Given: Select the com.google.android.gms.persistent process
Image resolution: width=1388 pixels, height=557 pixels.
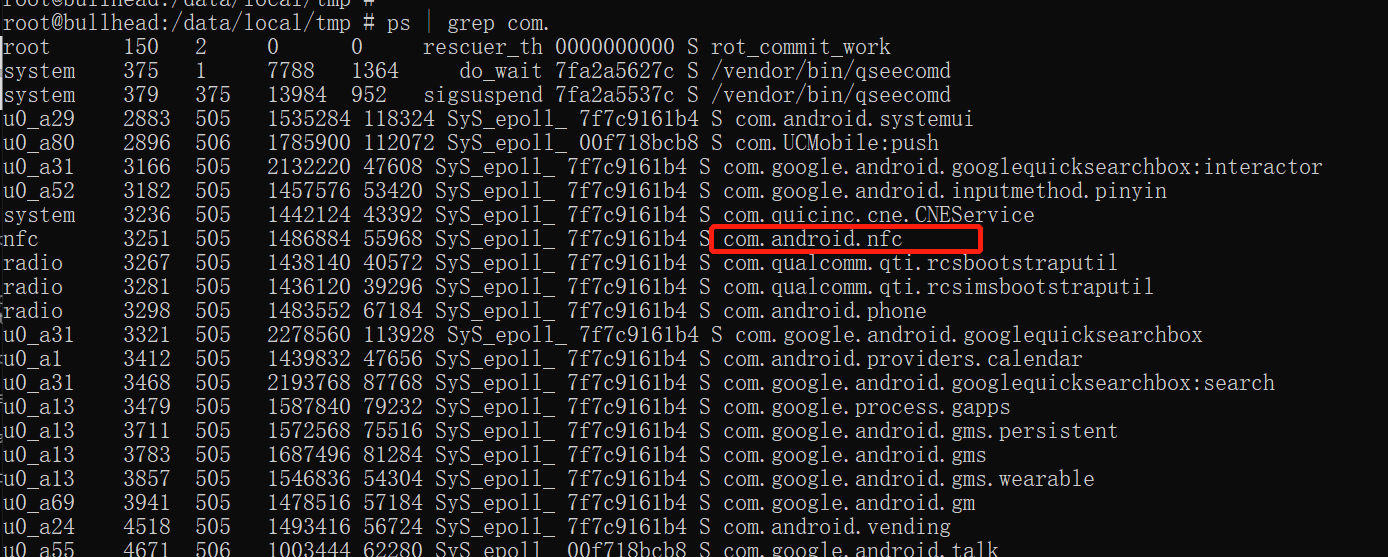Looking at the screenshot, I should [921, 431].
